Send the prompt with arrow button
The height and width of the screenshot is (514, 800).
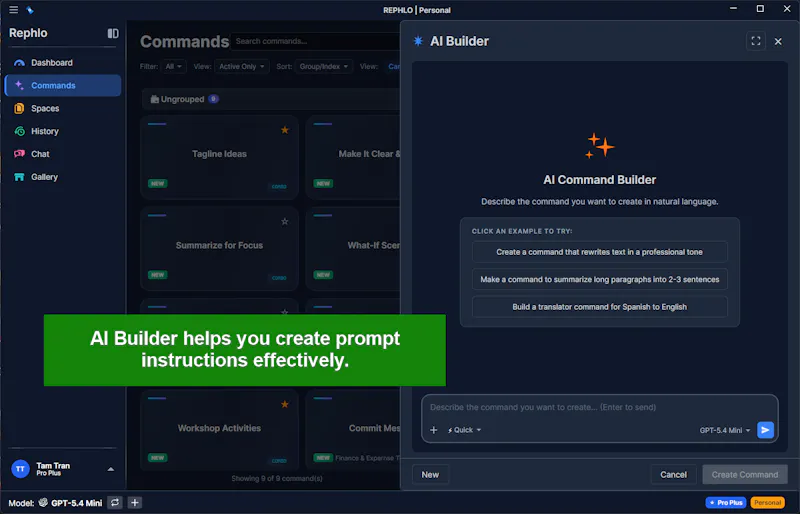pyautogui.click(x=765, y=430)
